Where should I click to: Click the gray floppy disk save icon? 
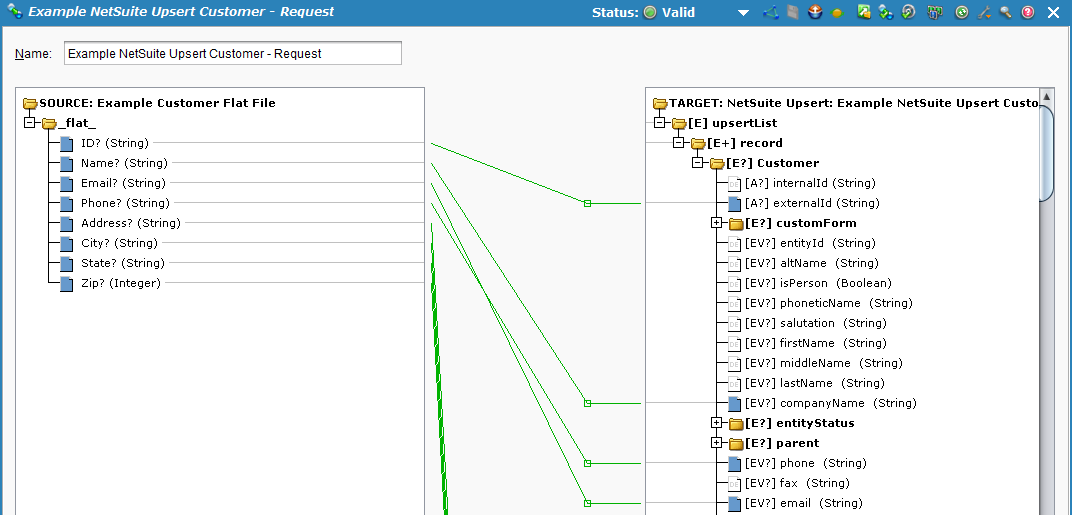793,12
